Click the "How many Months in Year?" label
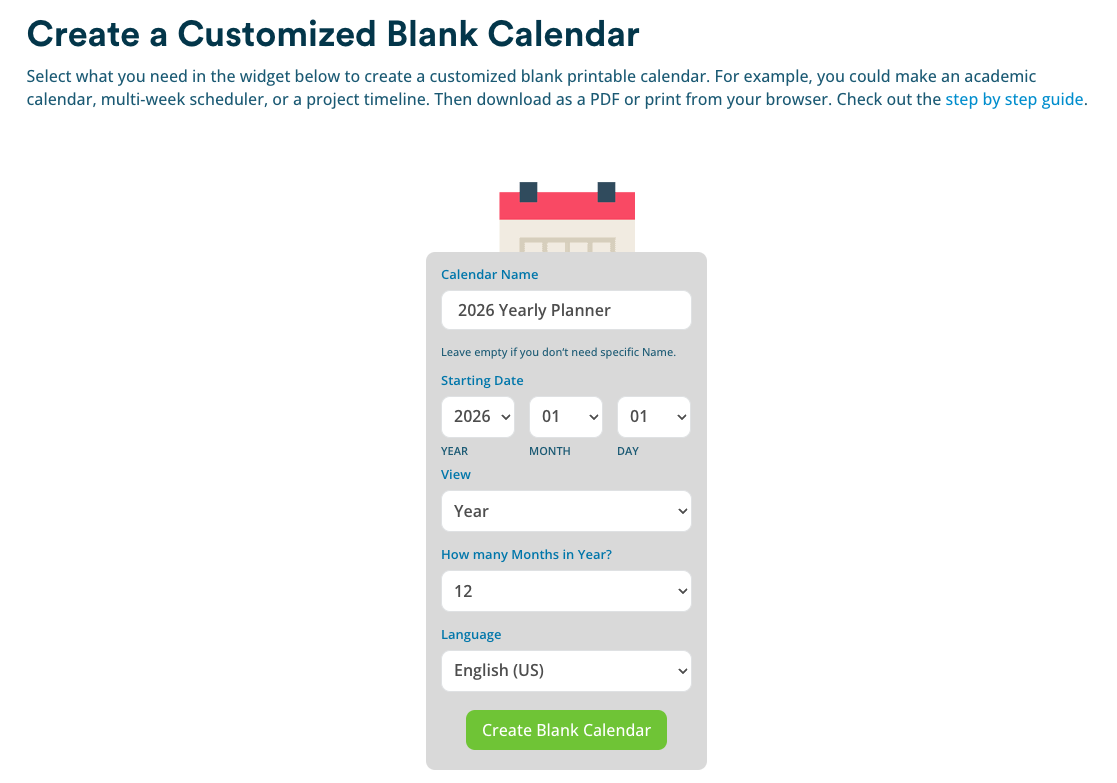 [x=526, y=555]
